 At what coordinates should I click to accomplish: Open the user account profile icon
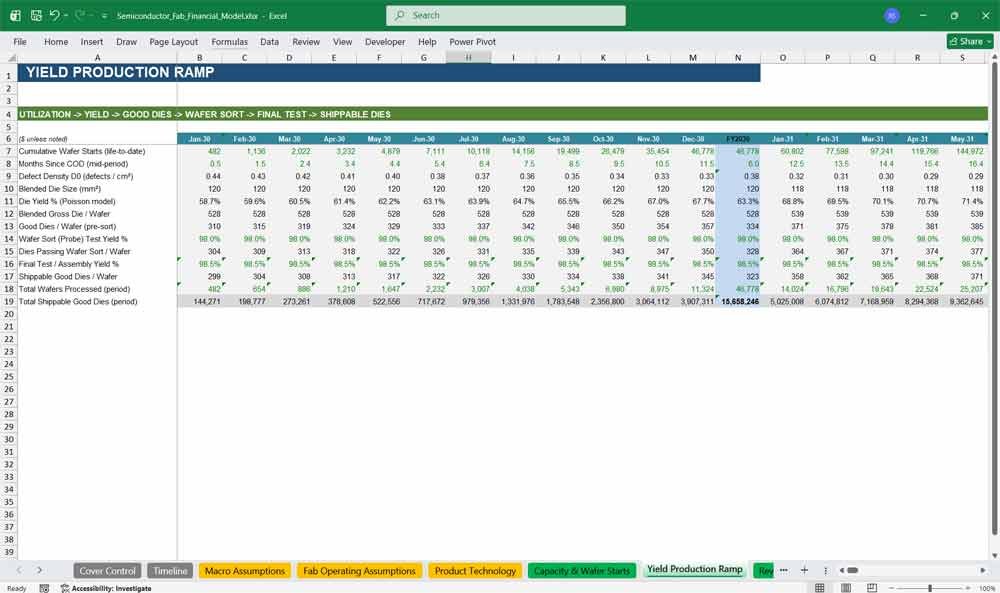[x=892, y=15]
